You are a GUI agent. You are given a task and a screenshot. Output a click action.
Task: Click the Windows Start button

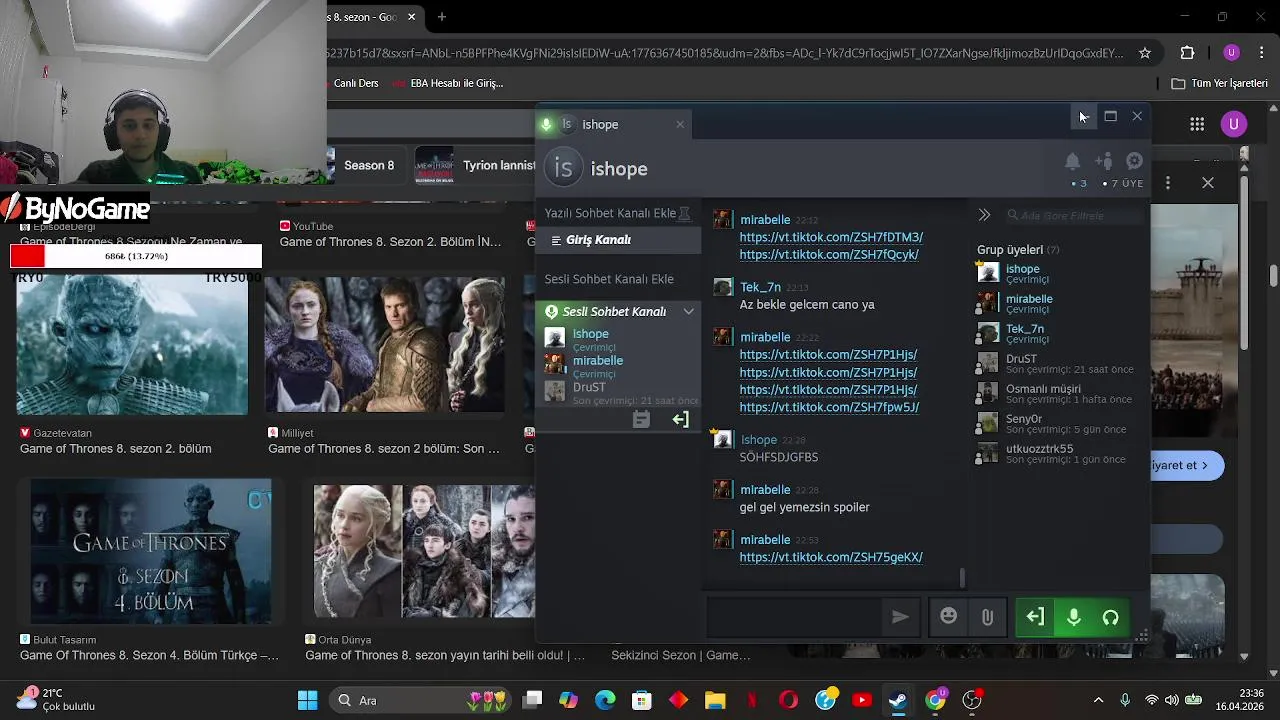tap(308, 700)
